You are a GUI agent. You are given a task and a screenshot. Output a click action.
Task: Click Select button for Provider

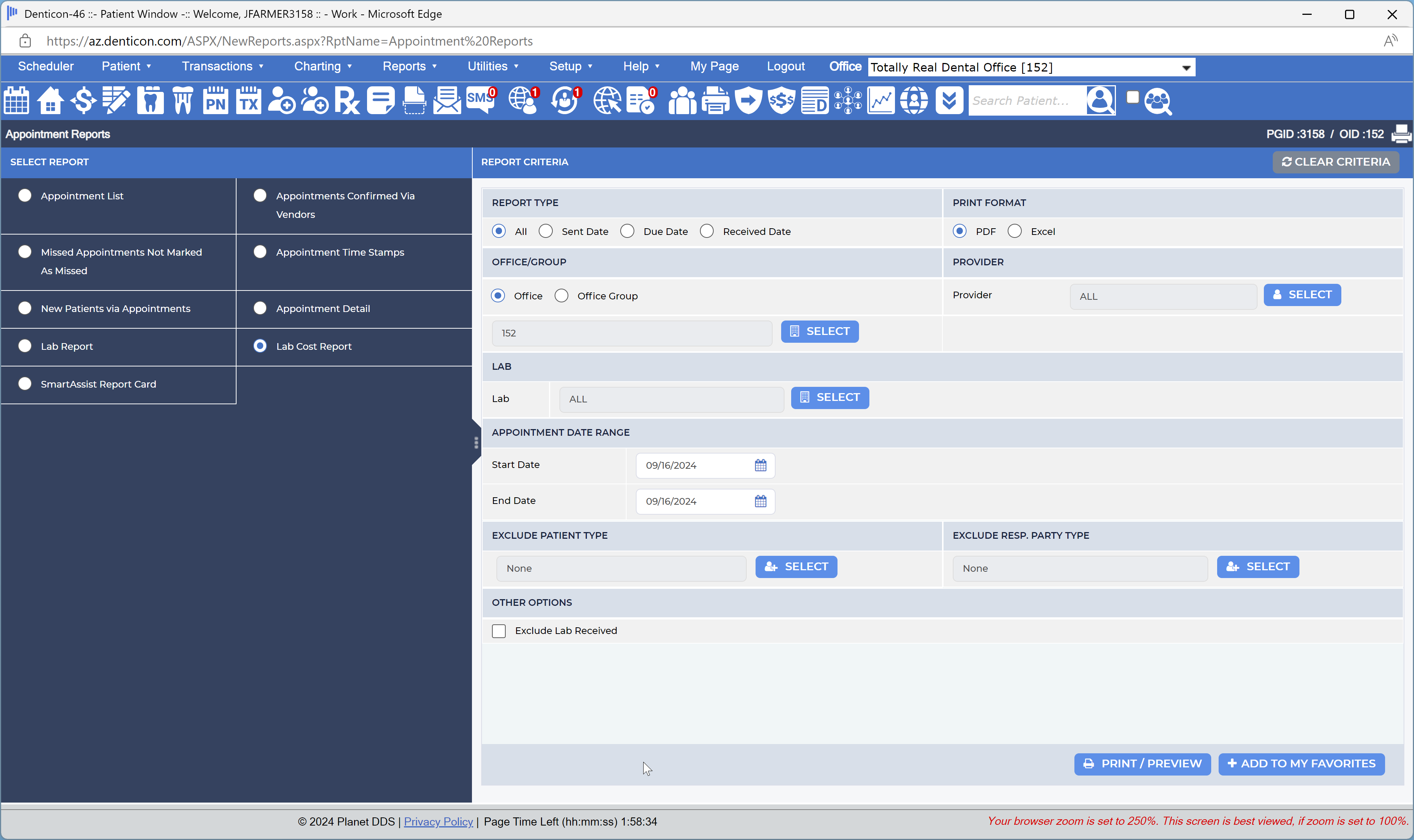(x=1302, y=295)
